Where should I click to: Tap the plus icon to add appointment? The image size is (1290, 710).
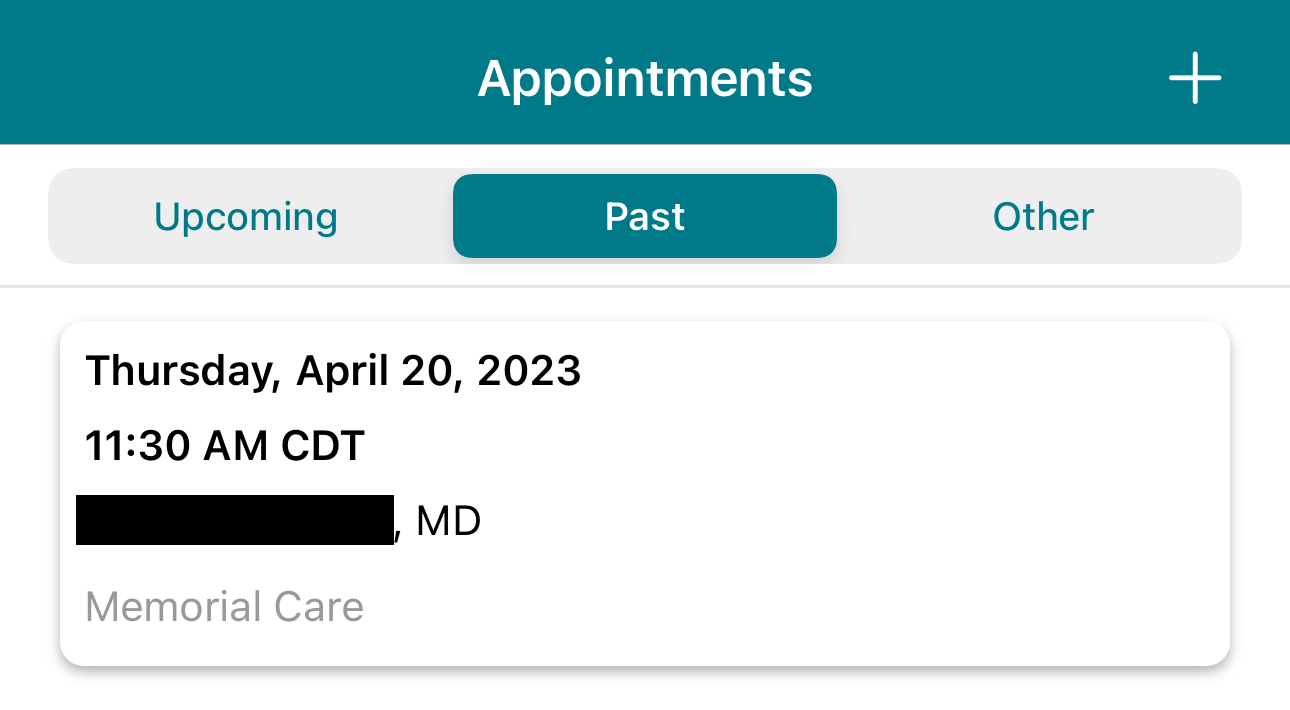coord(1195,78)
